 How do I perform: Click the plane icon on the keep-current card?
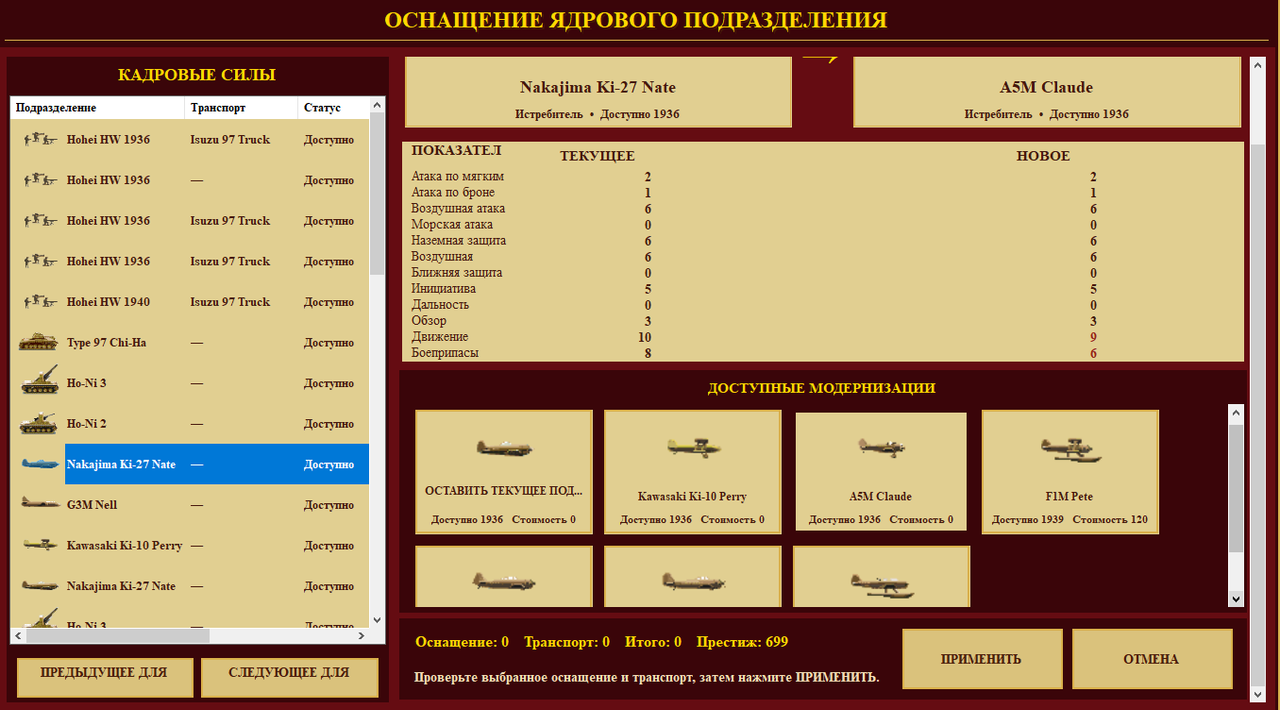[x=504, y=448]
